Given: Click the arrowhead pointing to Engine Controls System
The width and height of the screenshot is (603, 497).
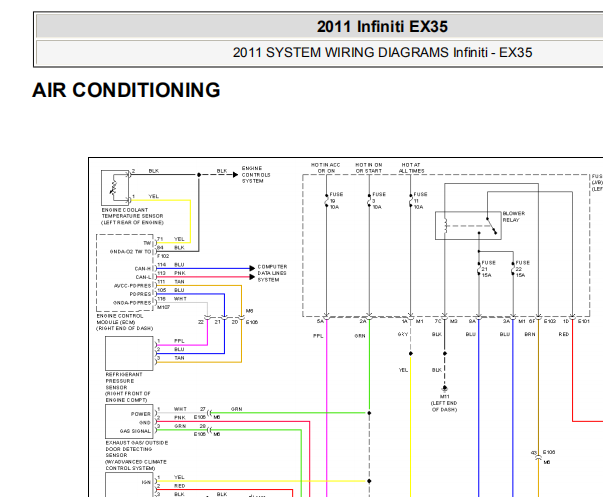Looking at the screenshot, I should (235, 175).
